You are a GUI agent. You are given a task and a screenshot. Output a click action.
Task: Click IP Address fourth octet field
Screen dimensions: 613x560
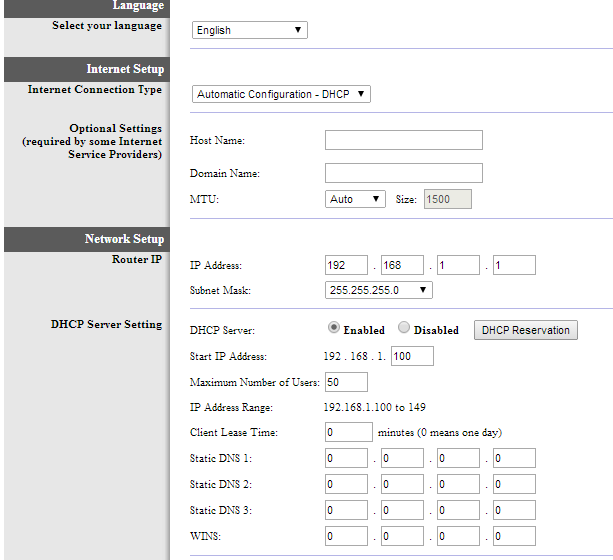click(x=514, y=265)
